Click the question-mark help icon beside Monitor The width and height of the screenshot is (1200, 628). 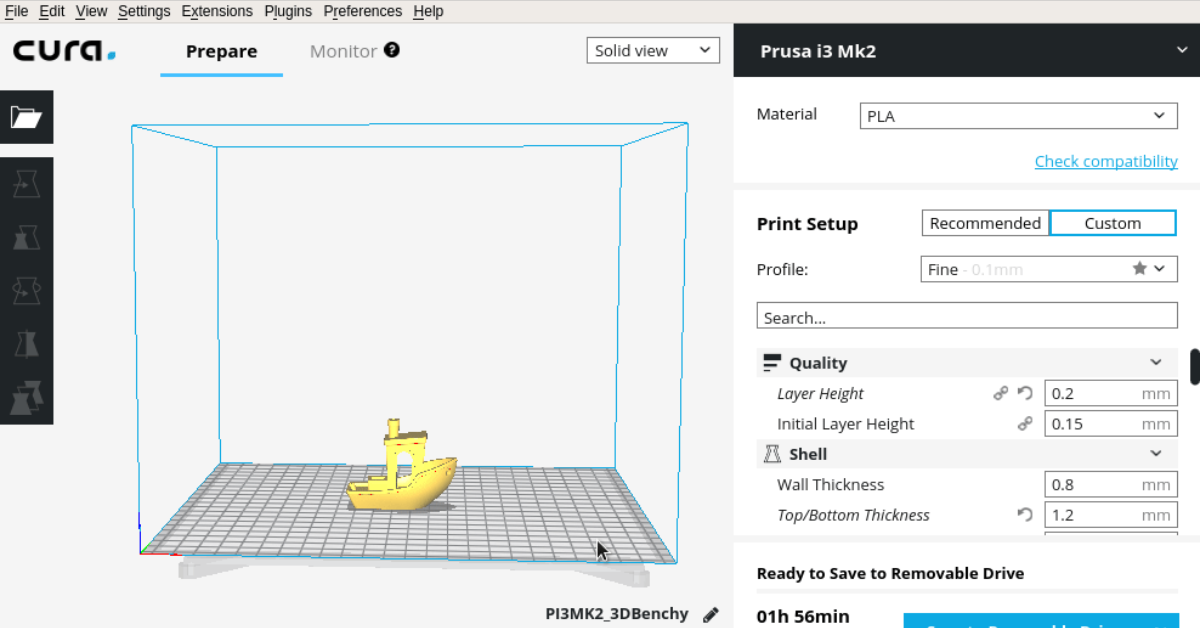click(391, 49)
